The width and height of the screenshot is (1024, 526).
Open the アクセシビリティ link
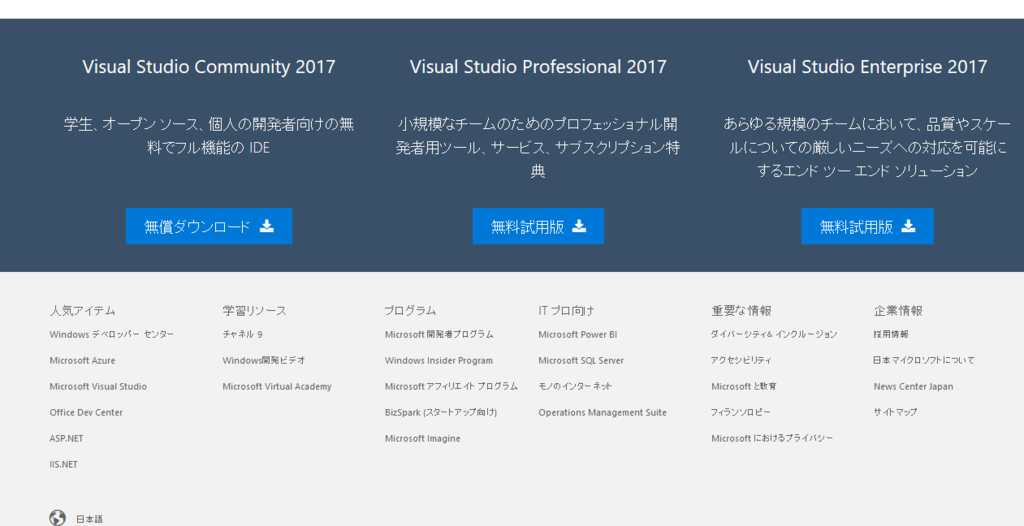741,361
